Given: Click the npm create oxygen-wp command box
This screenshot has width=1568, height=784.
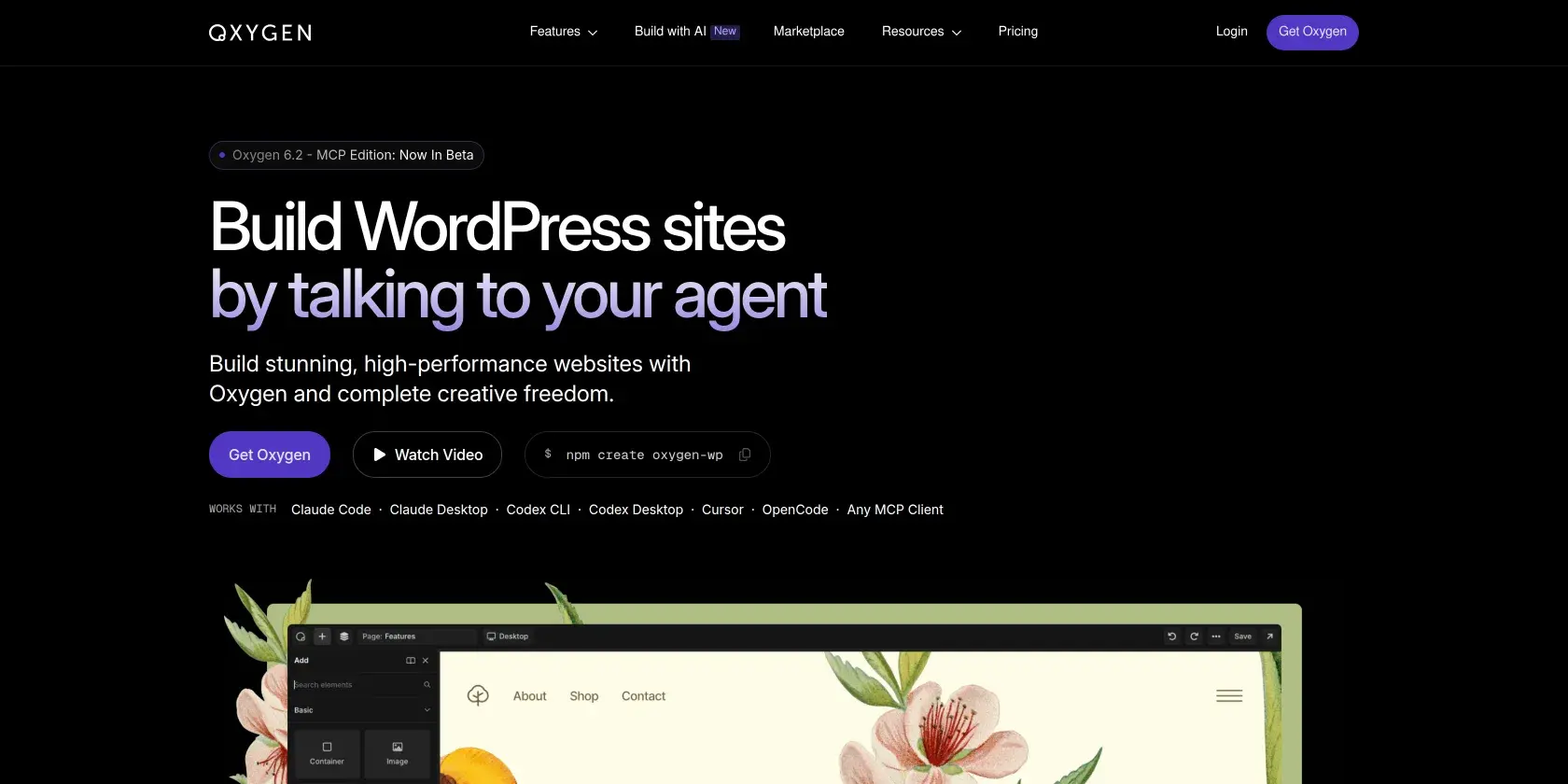Looking at the screenshot, I should click(x=648, y=455).
